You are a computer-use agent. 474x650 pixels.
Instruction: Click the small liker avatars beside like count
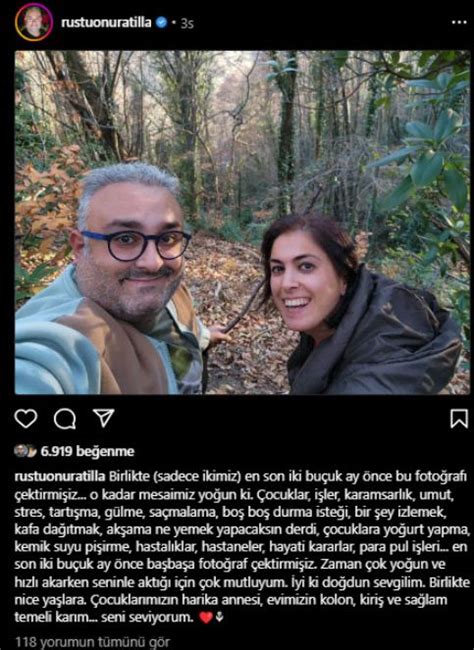(x=25, y=451)
